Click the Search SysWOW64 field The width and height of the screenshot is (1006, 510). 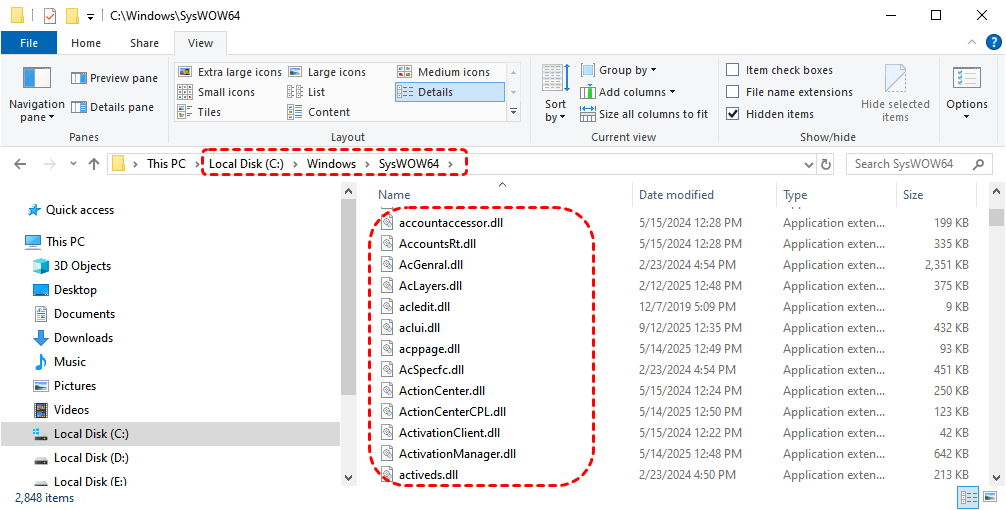tap(910, 164)
